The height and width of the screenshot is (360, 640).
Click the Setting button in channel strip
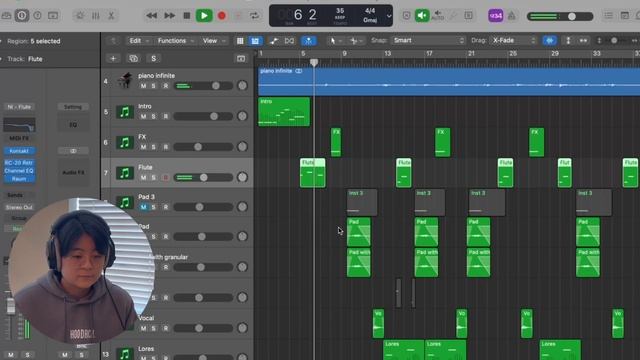coord(73,107)
